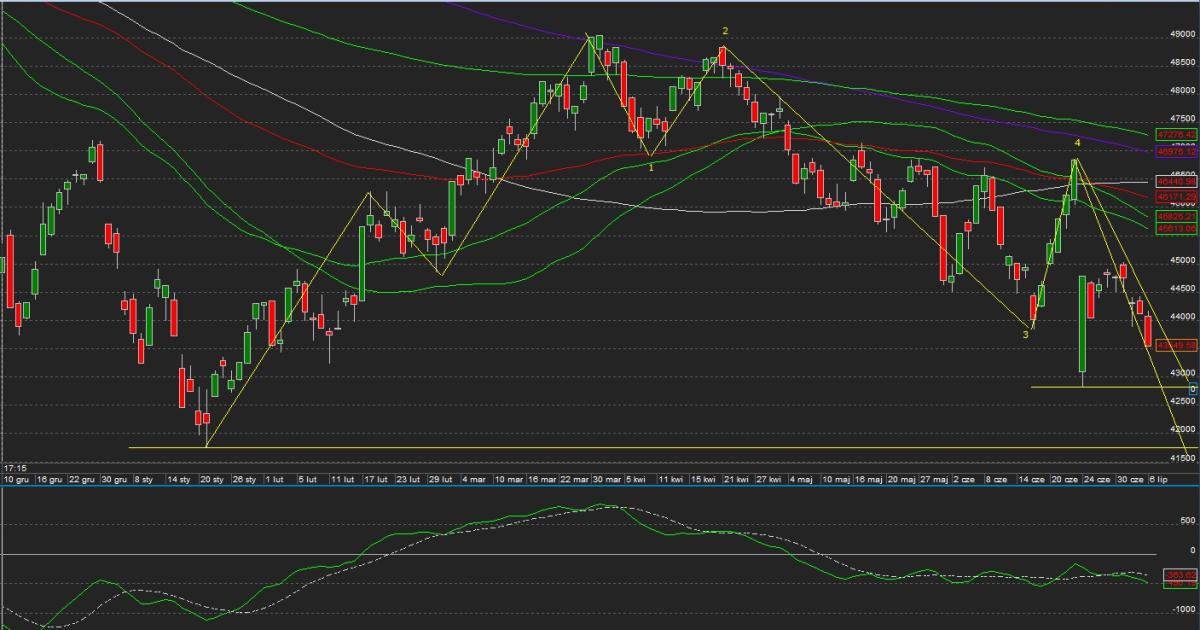Select the white moving average value tag
Viewport: 1200px width, 630px height.
pyautogui.click(x=1176, y=182)
